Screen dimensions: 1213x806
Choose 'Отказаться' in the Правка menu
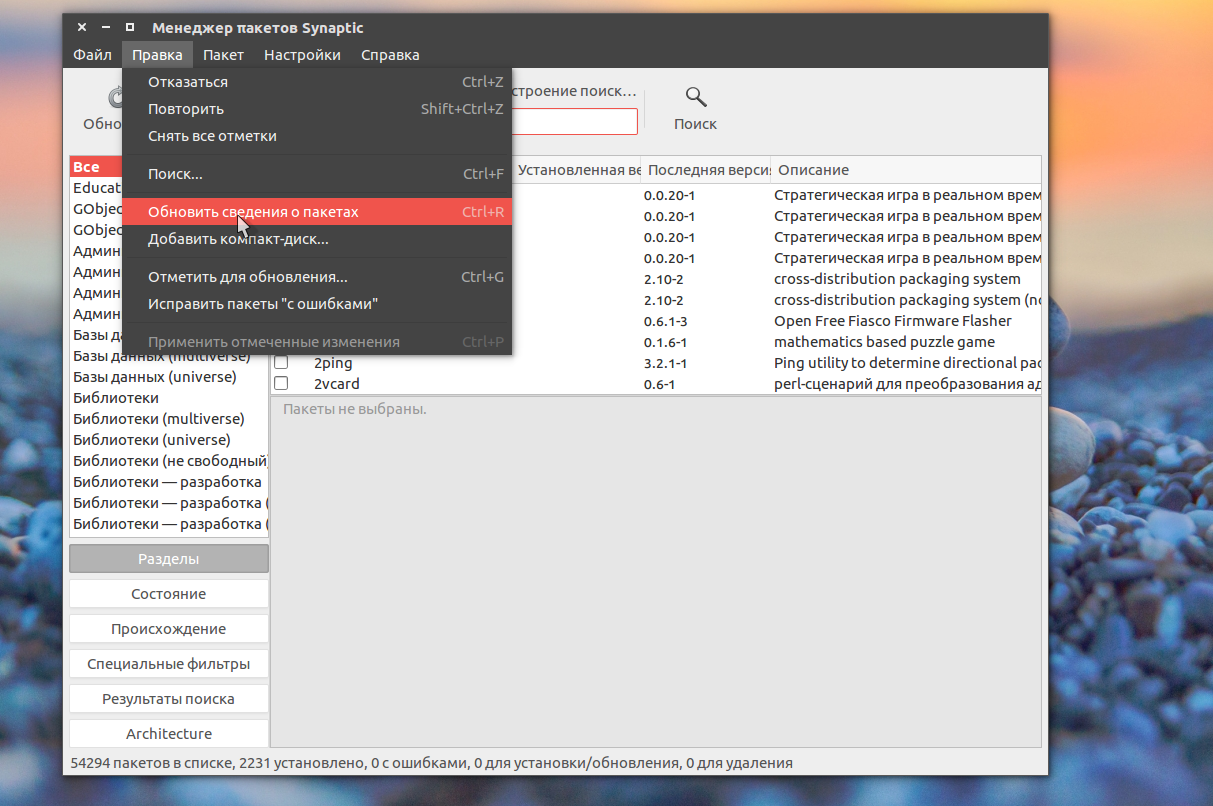tap(188, 82)
